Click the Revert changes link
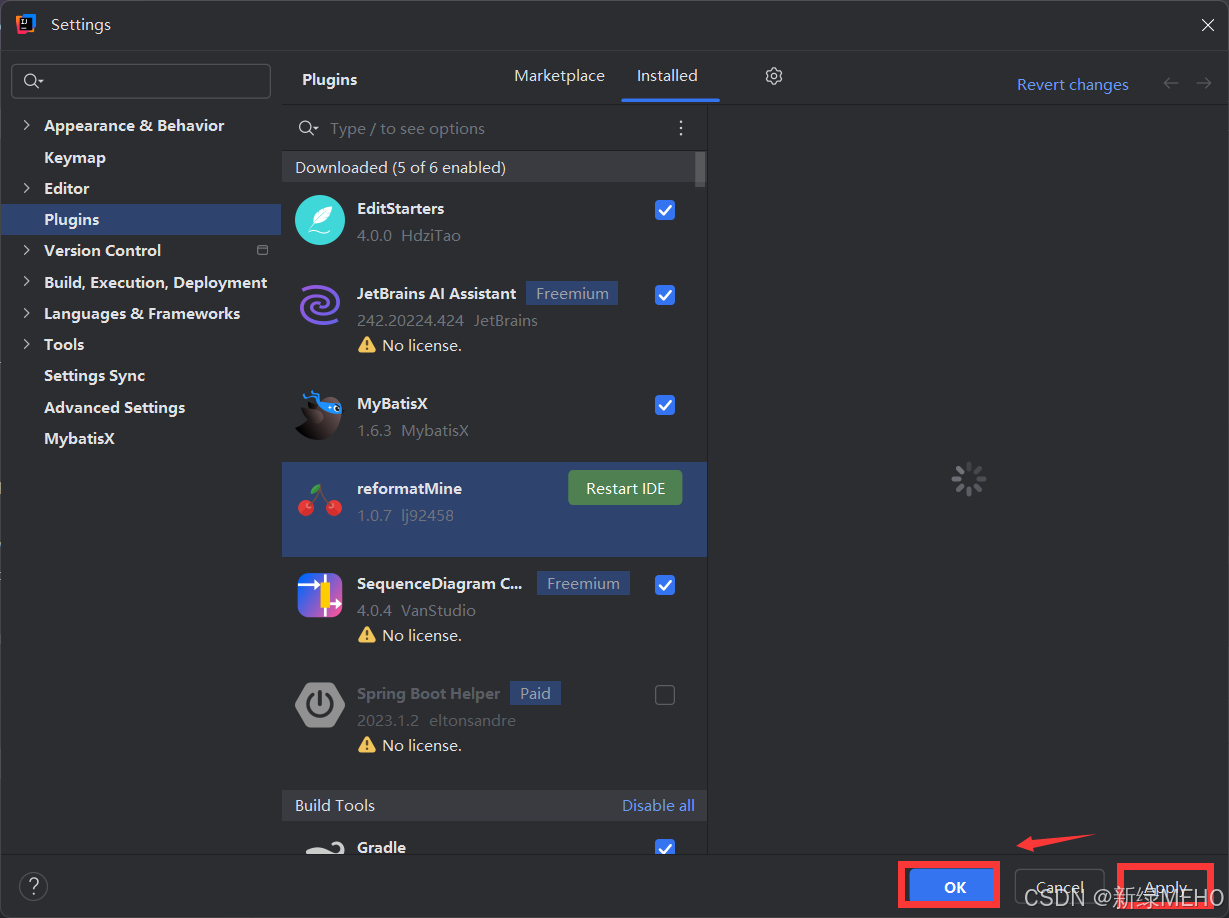This screenshot has width=1229, height=918. 1072,85
